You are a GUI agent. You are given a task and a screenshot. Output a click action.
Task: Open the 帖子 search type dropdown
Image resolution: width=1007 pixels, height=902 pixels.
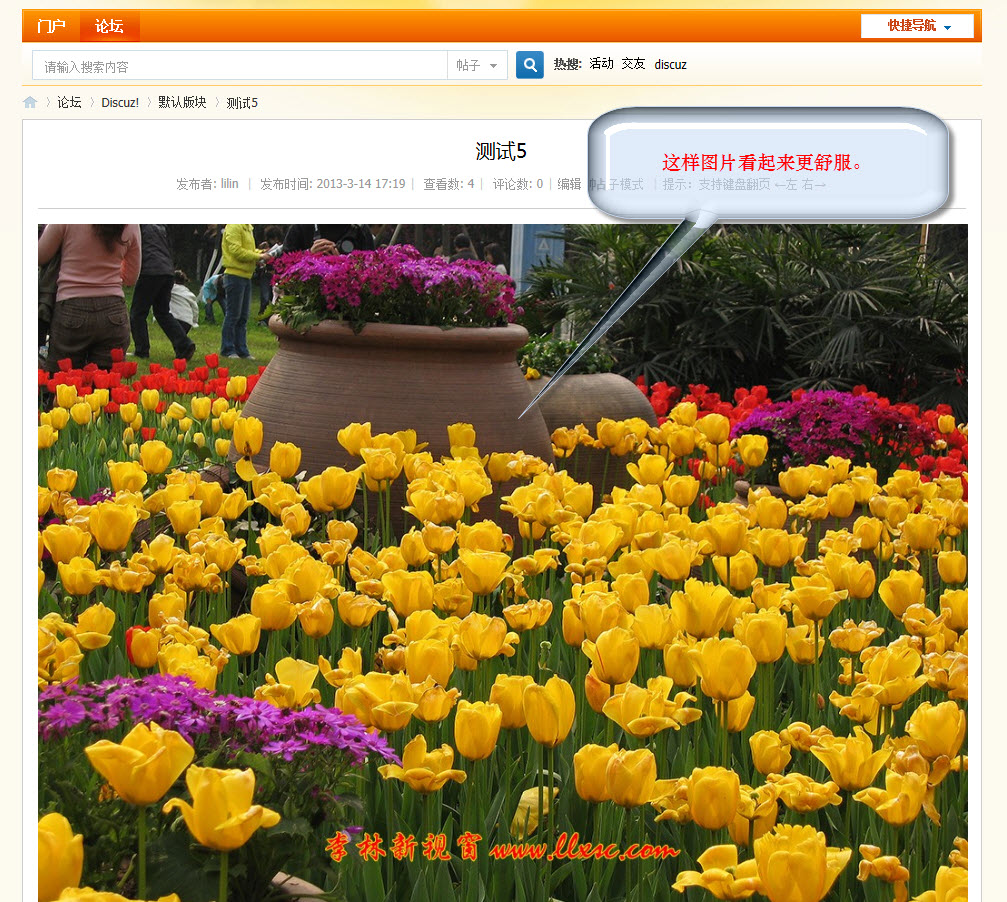(477, 65)
